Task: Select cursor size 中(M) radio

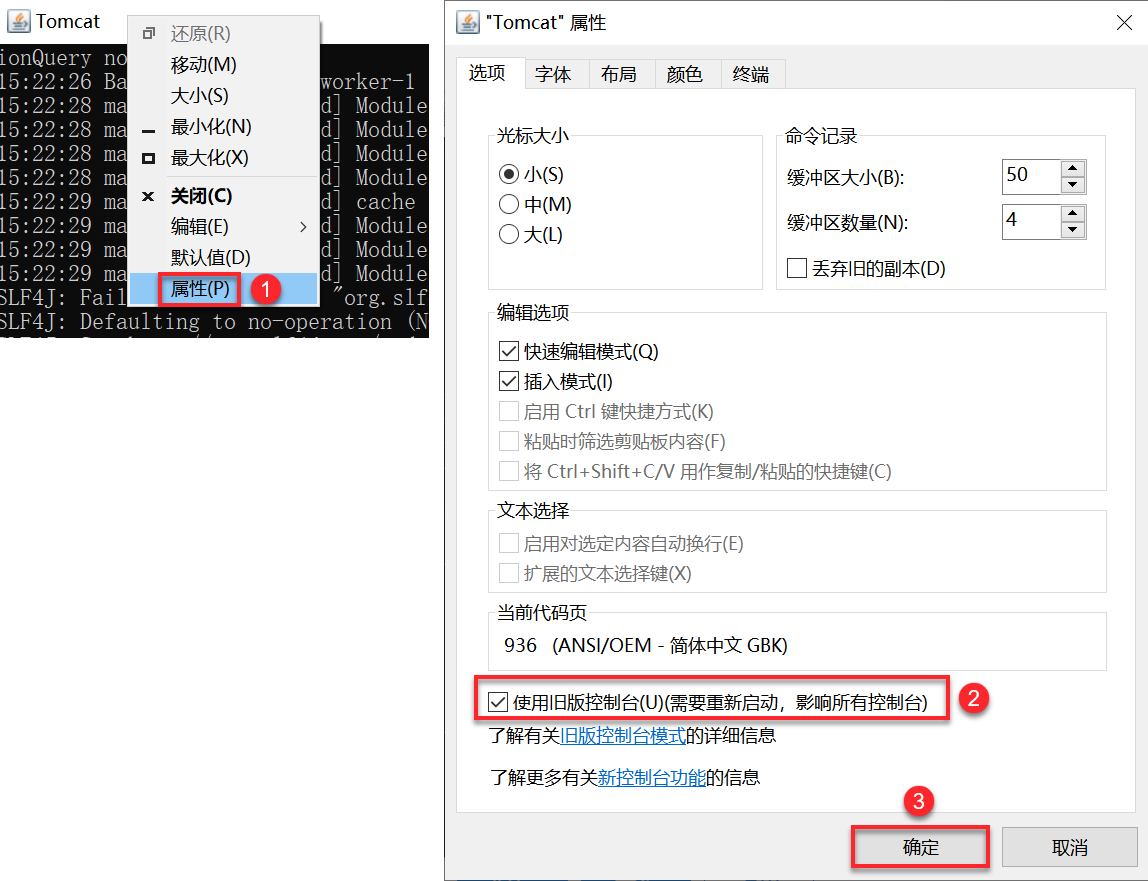Action: [509, 204]
